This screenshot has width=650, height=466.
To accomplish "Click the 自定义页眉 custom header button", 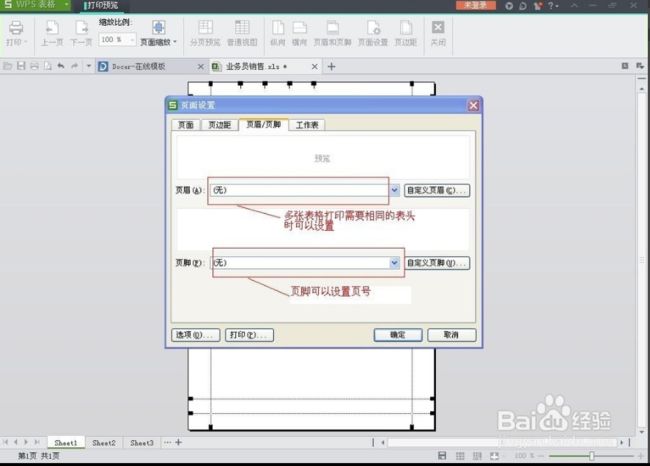I will [437, 190].
